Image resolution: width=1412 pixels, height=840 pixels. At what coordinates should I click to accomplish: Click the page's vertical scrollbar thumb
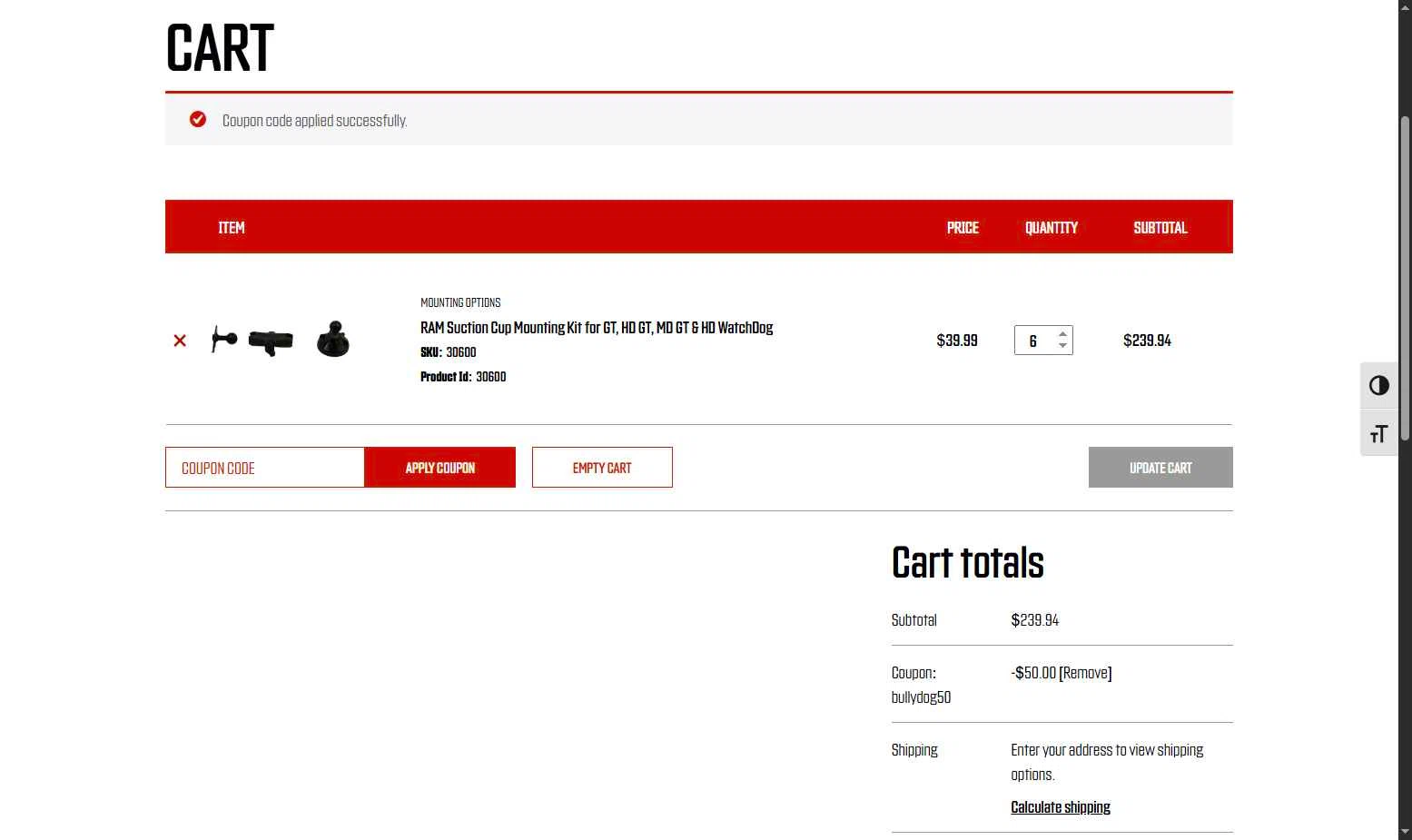[x=1405, y=277]
